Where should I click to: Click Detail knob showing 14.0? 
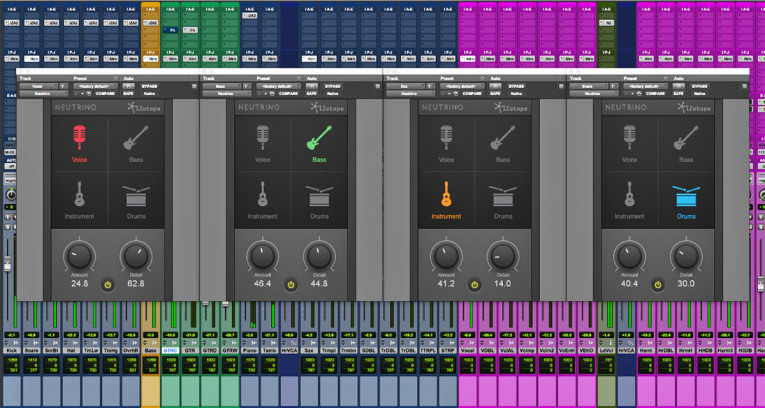(503, 256)
